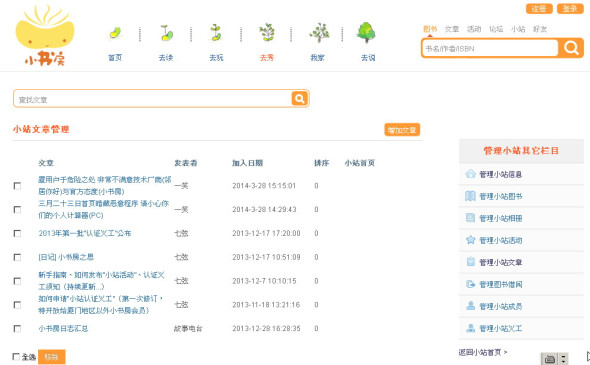Screen dimensions: 590x365
Task: Click the borrow icon for 管理图书借阅
Action: [470, 284]
